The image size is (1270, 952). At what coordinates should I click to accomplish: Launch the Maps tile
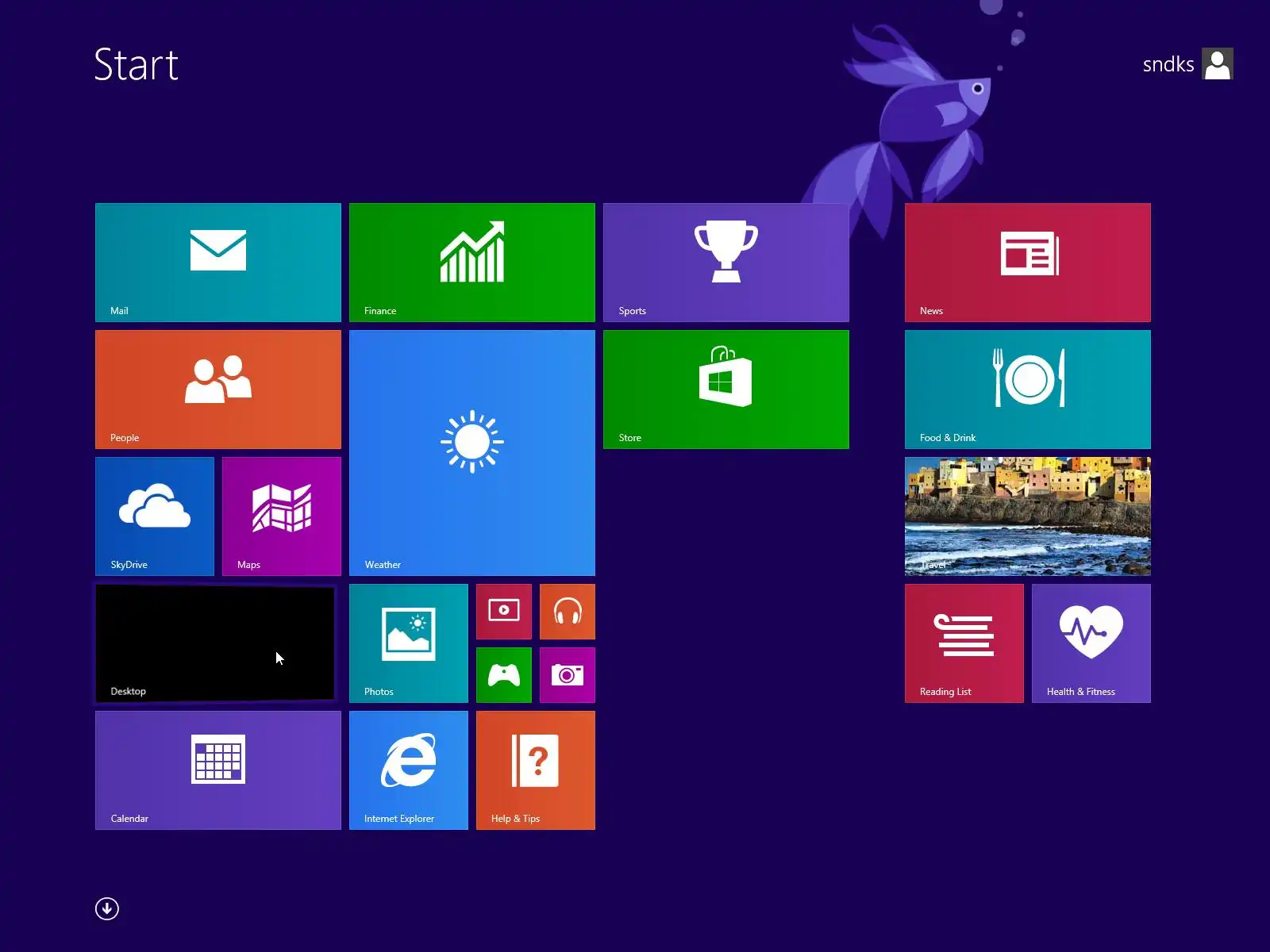(282, 516)
